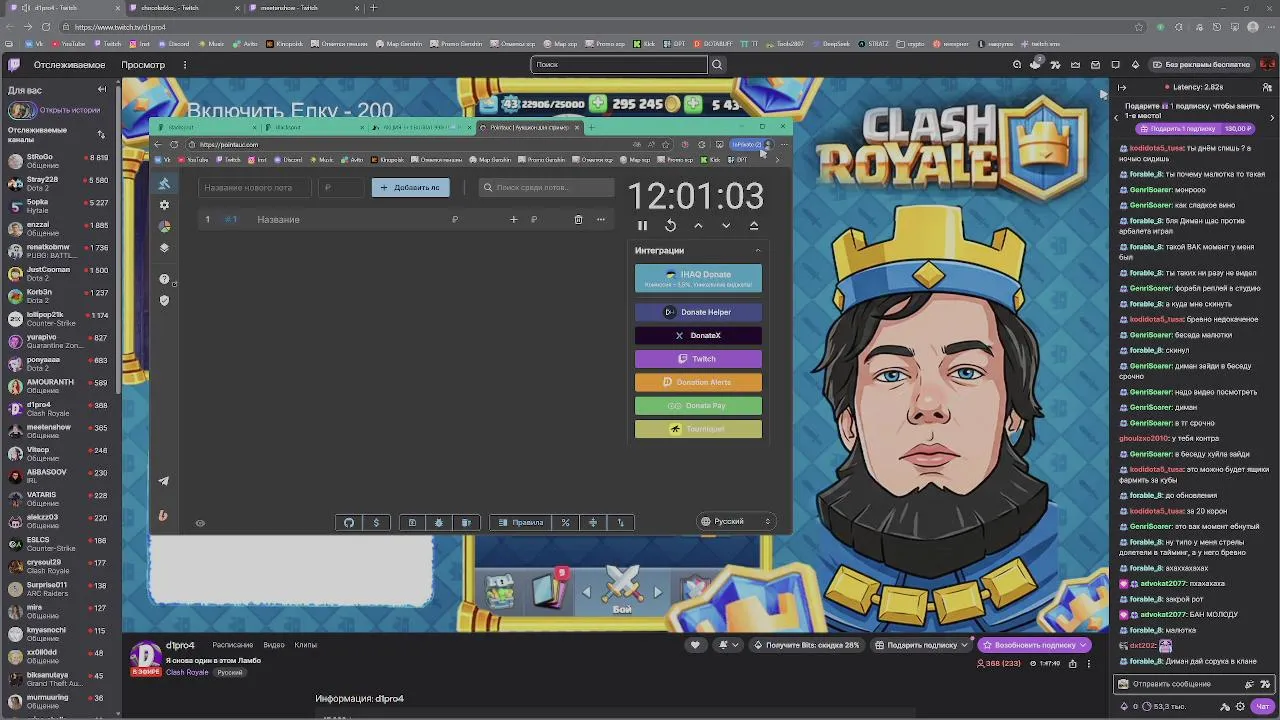
Task: Focus the lot search field
Action: [x=547, y=188]
